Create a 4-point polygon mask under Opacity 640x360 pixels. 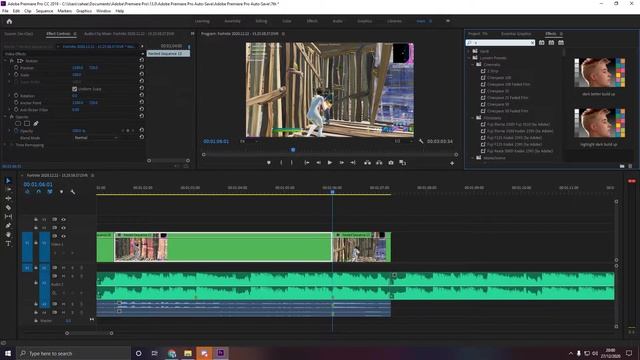[27, 123]
